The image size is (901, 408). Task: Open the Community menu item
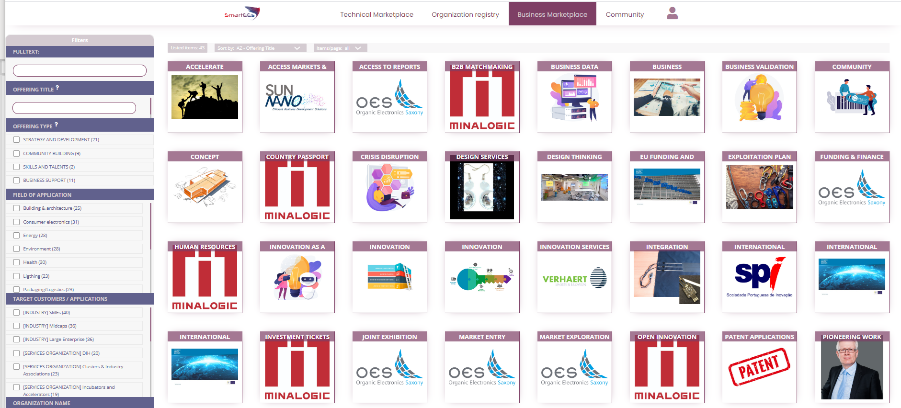pos(624,15)
